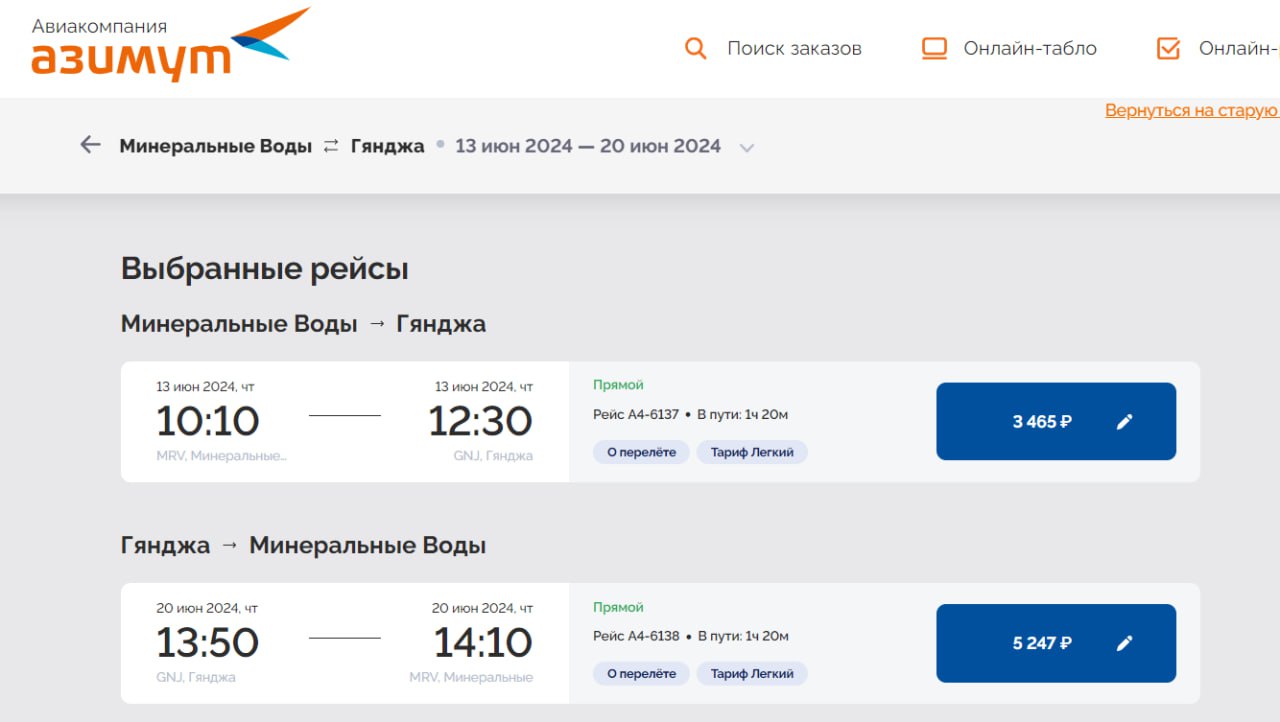Select the 10:10 departure flight card
Screen dimensions: 1280x722
(x=345, y=421)
